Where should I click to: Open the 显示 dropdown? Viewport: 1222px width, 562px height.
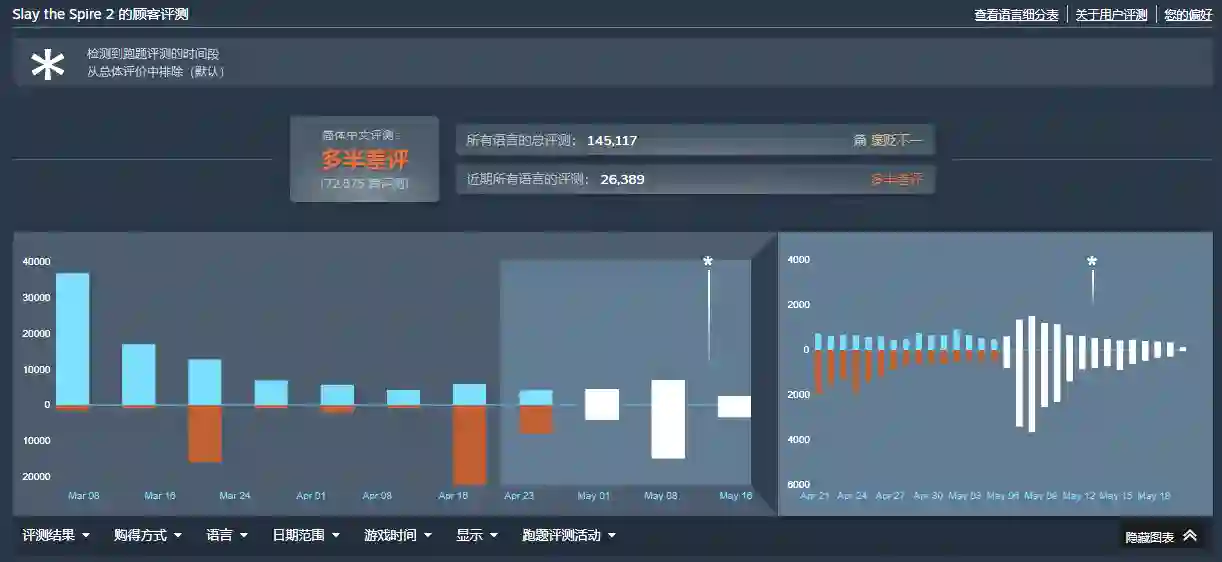click(x=477, y=535)
